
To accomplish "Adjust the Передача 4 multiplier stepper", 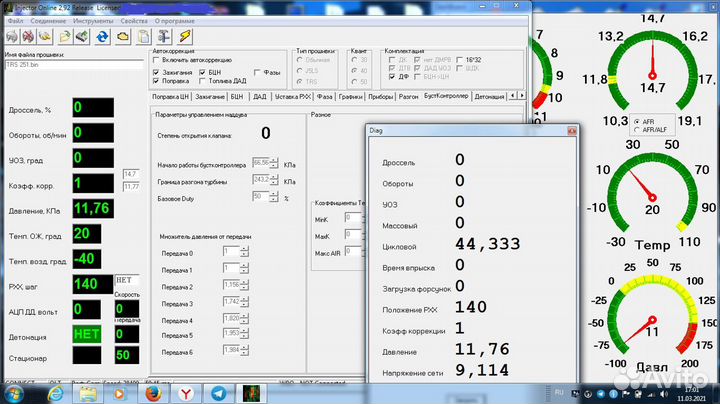I will point(244,319).
